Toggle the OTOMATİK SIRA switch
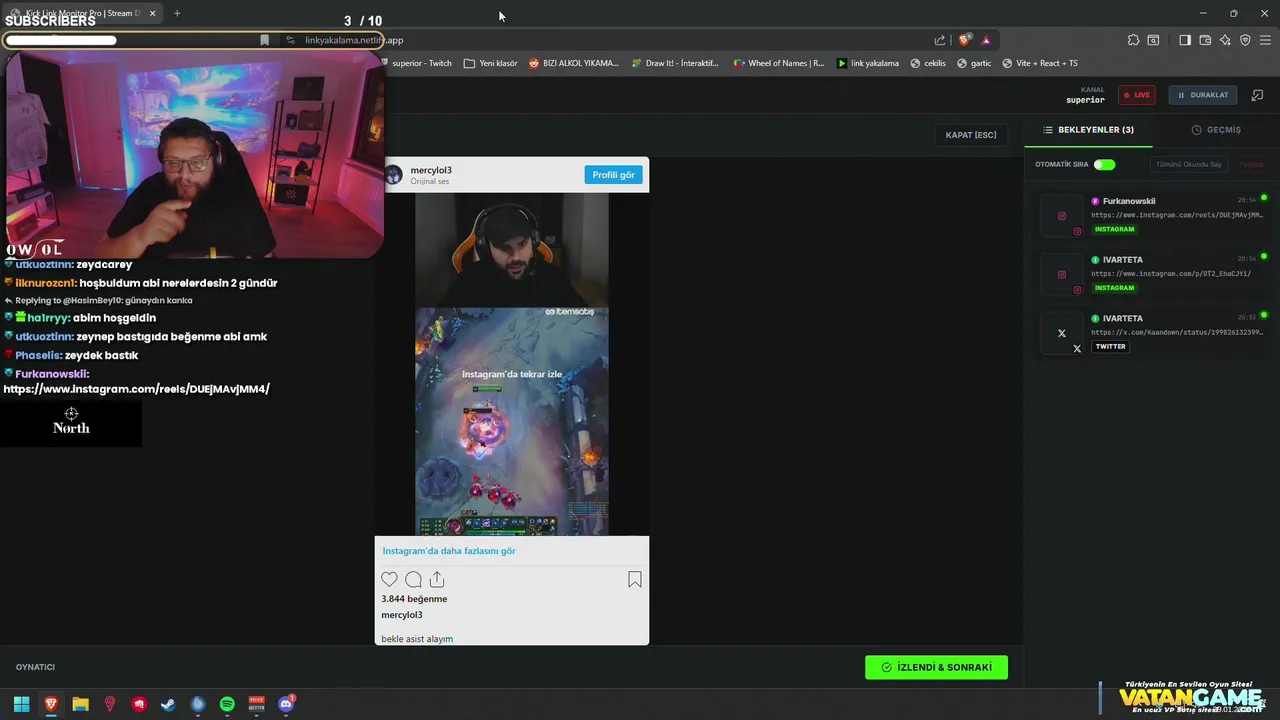The image size is (1280, 720). (x=1104, y=164)
